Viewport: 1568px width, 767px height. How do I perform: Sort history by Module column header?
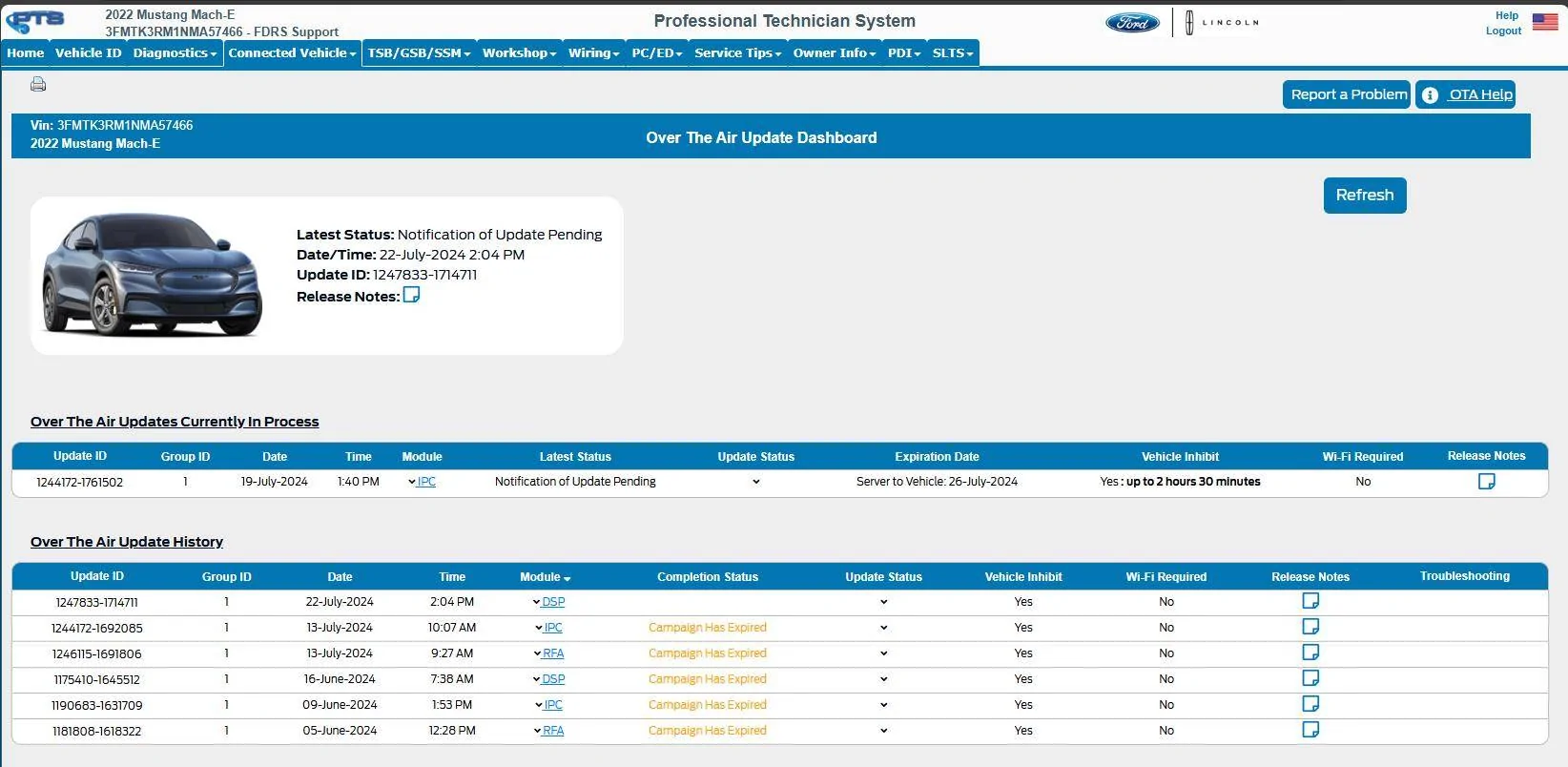click(545, 577)
